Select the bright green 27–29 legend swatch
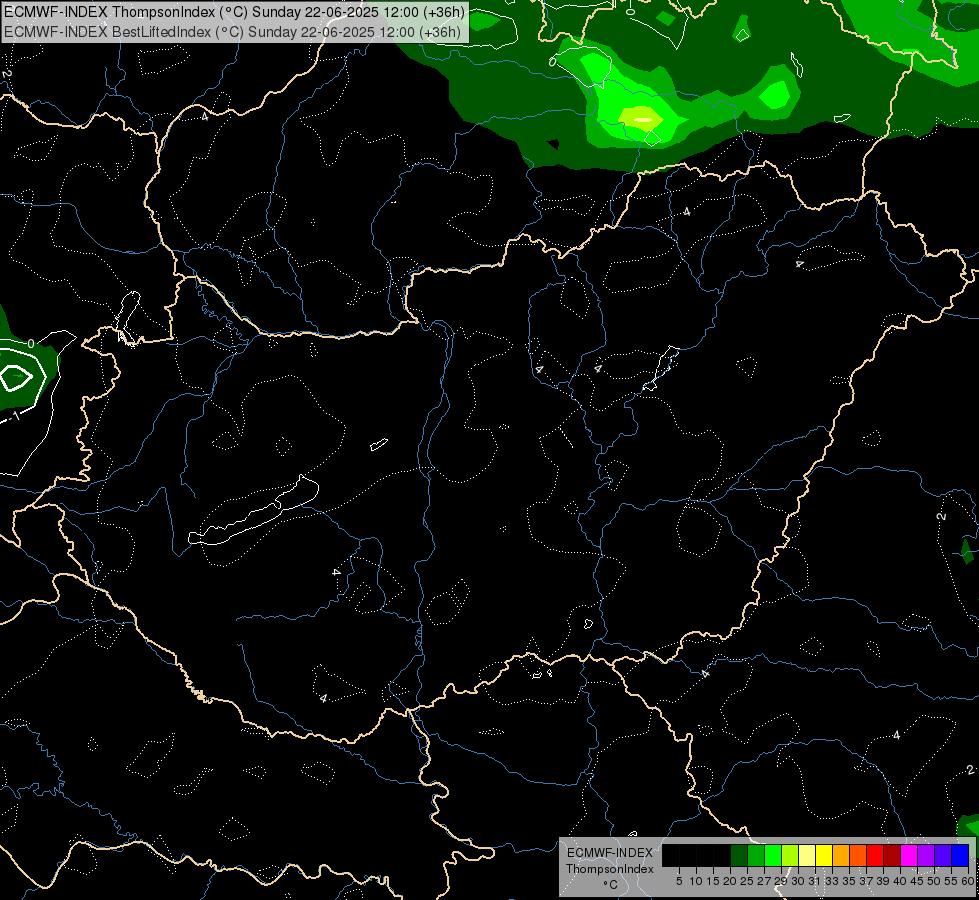 tap(773, 855)
